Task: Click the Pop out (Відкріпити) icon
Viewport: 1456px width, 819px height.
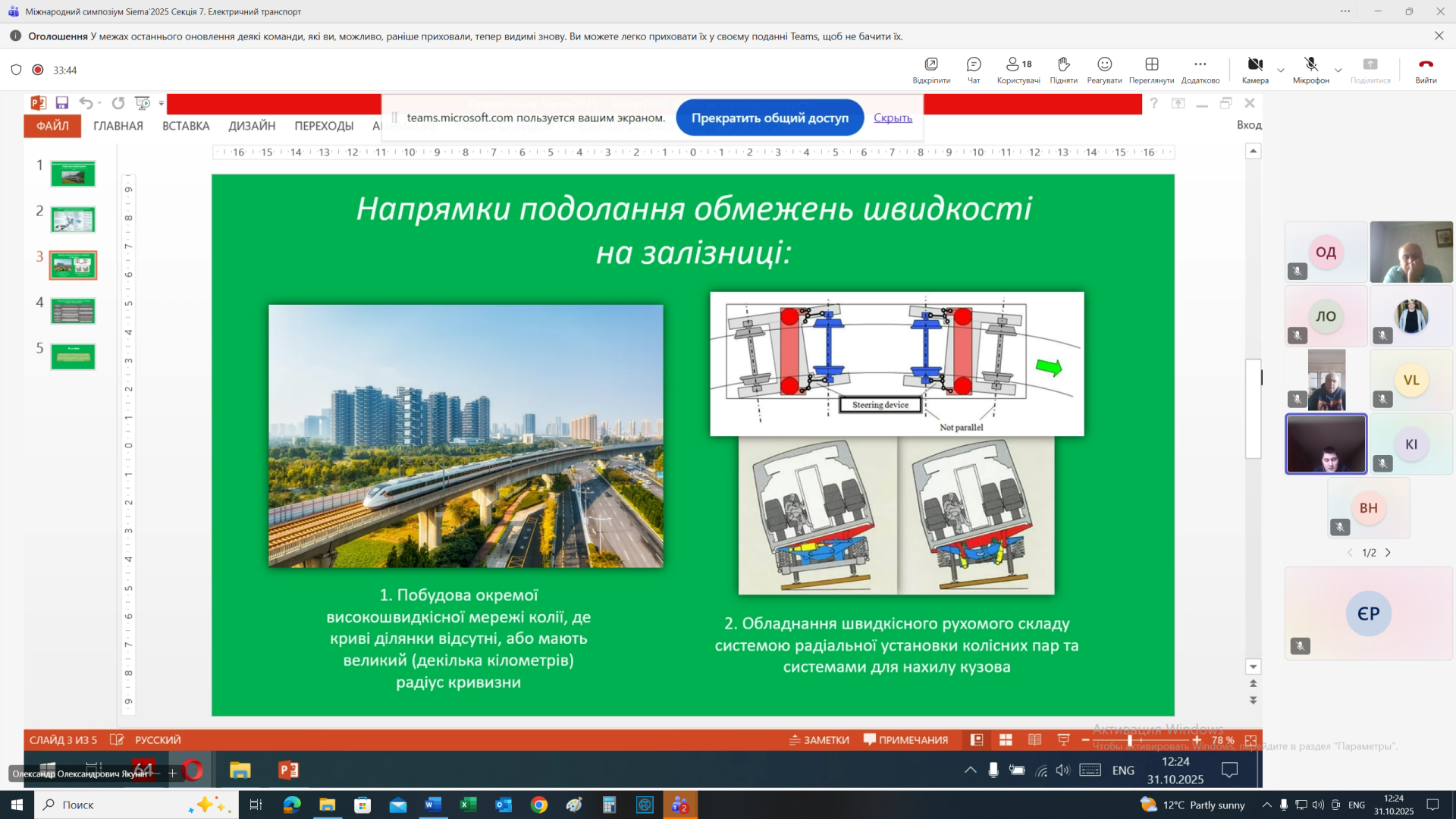Action: tap(931, 65)
